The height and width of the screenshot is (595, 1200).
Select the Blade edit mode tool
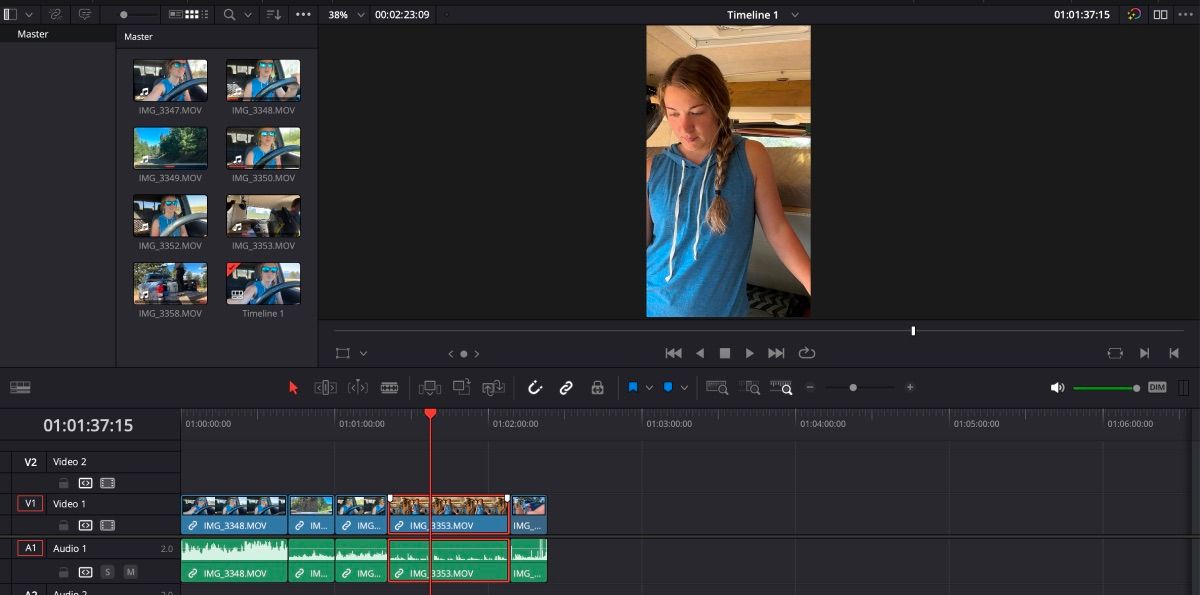click(391, 387)
